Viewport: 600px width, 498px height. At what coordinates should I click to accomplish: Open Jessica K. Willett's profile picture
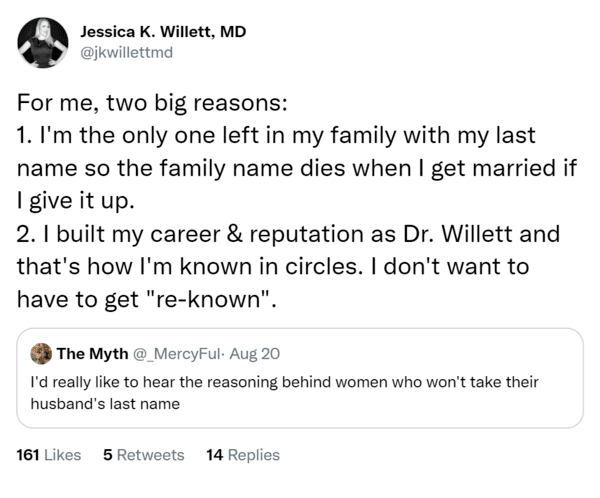43,43
